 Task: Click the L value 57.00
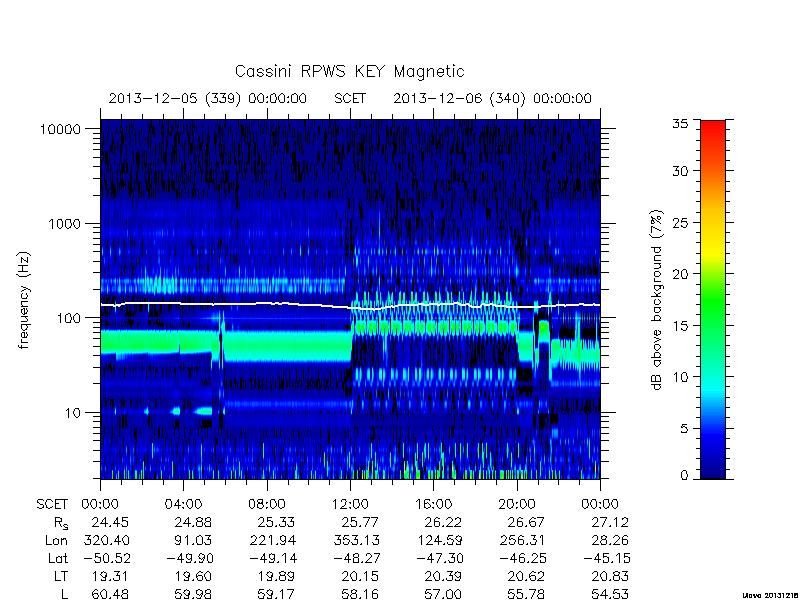point(443,594)
